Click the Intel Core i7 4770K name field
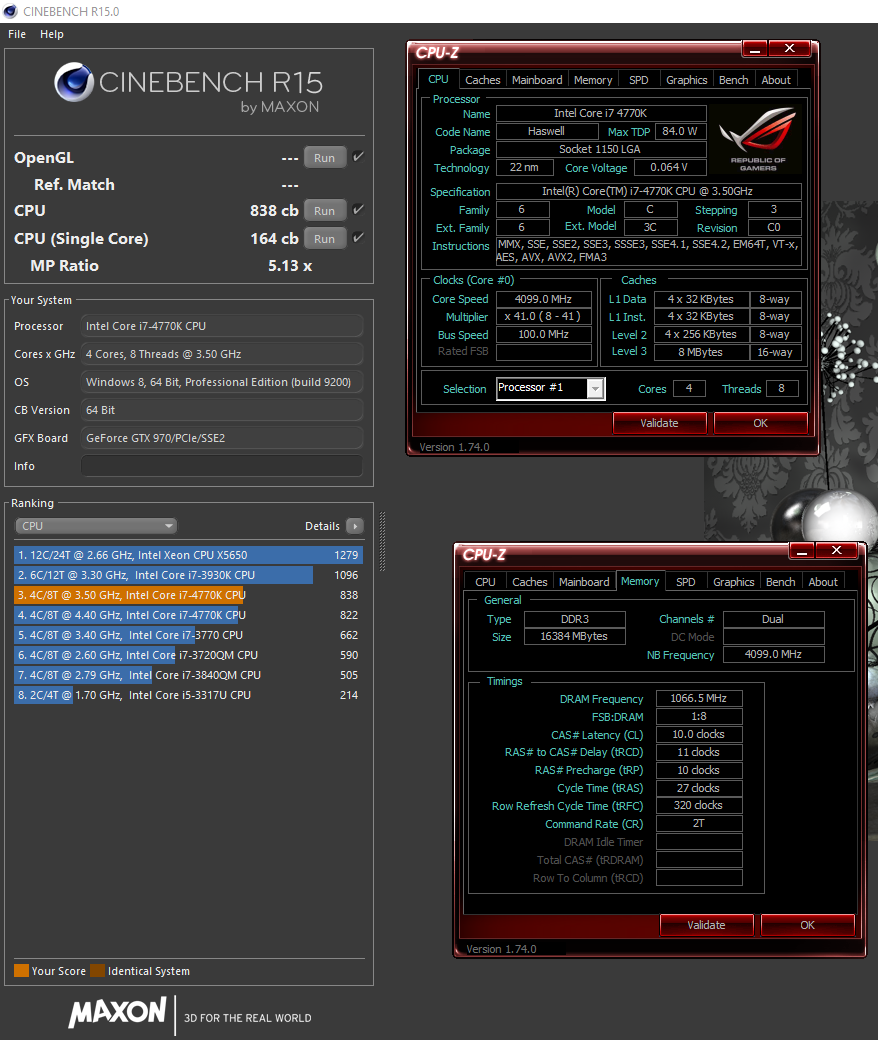 point(601,113)
